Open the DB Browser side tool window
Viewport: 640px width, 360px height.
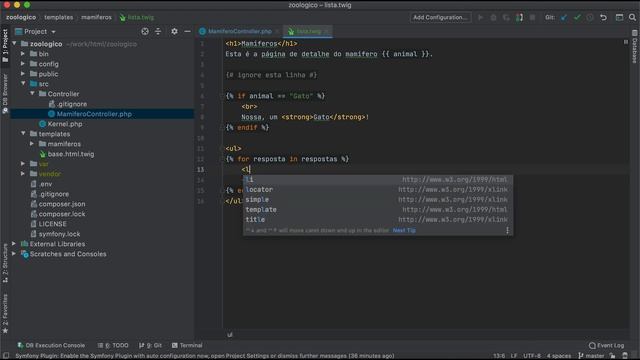[5, 94]
